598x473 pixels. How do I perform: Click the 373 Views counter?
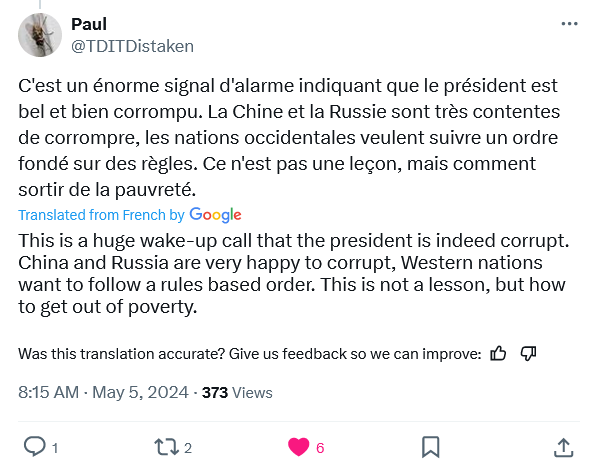[237, 393]
